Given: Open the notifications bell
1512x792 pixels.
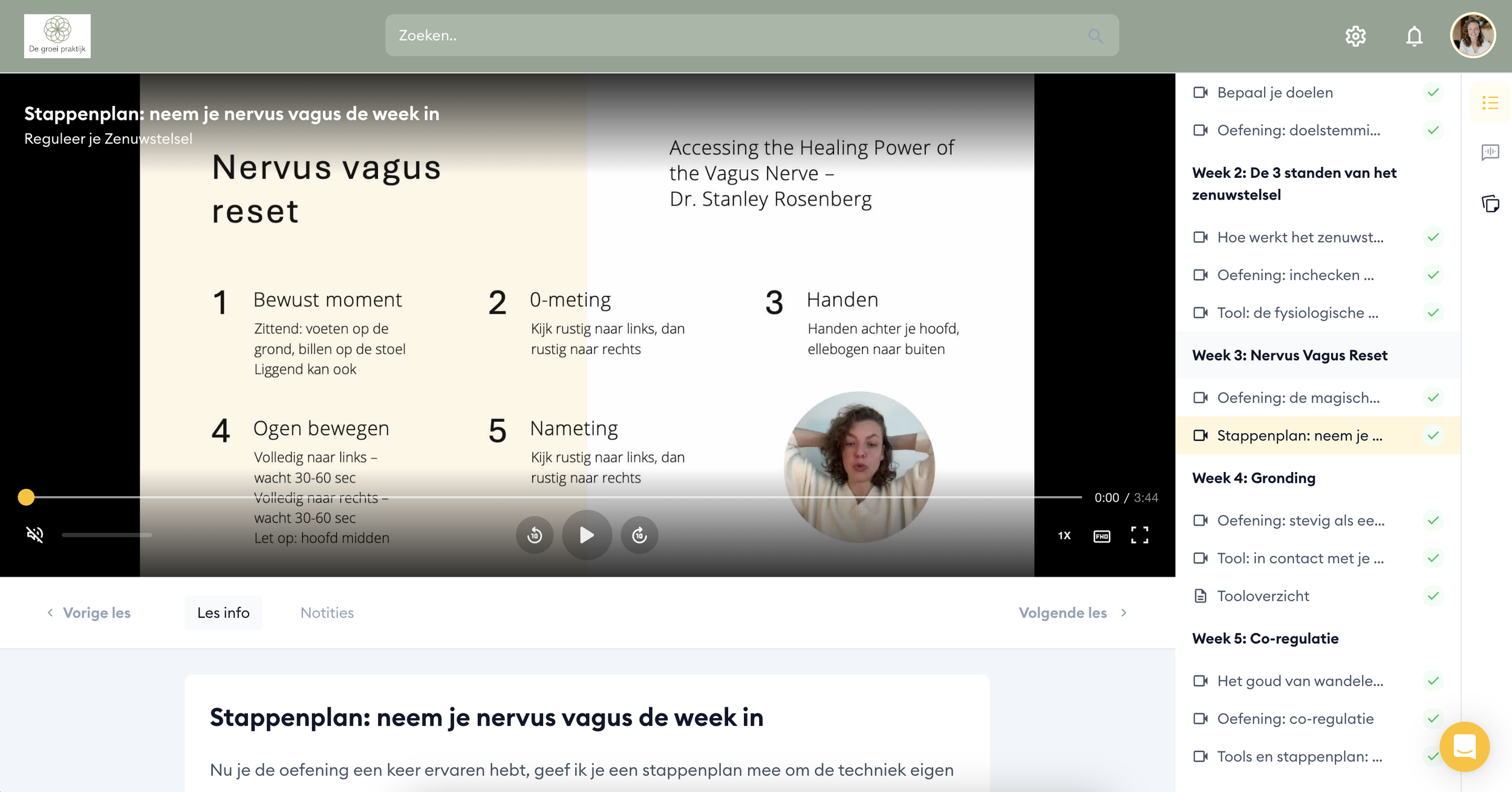Looking at the screenshot, I should [x=1414, y=36].
